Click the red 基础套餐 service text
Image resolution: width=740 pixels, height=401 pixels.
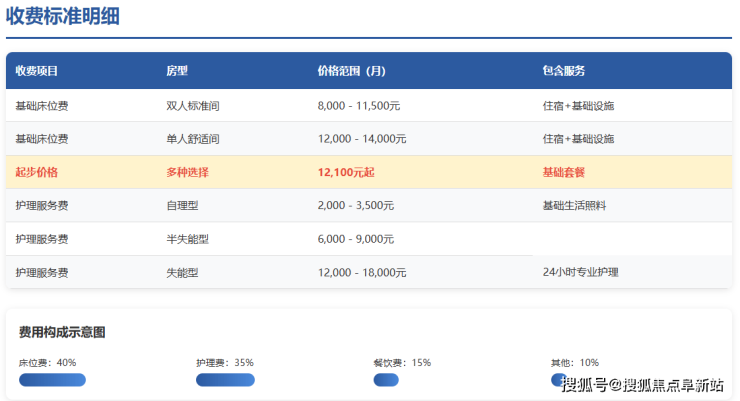(x=563, y=172)
